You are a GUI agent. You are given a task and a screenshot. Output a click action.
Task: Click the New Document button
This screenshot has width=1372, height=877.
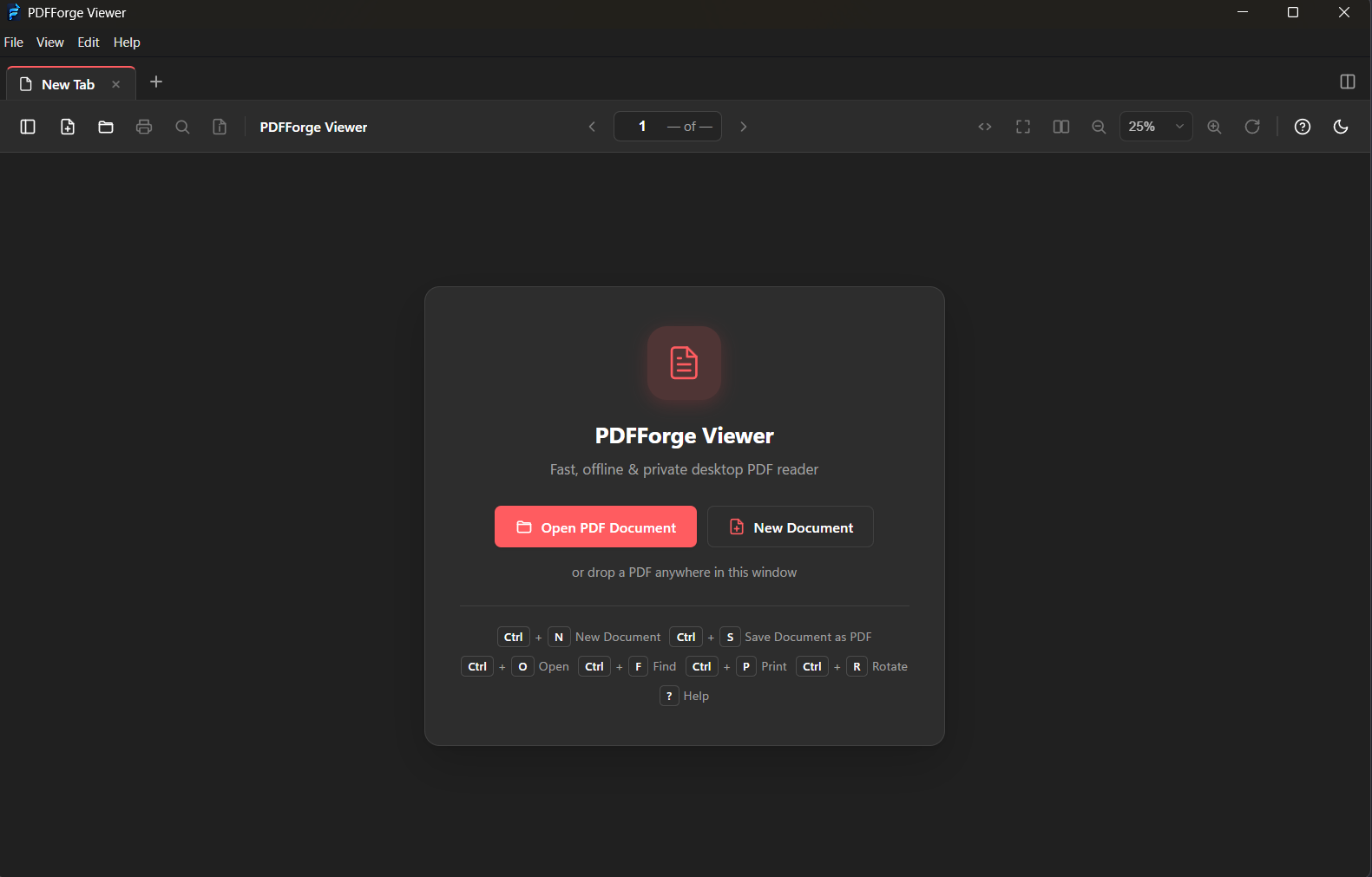tap(791, 527)
